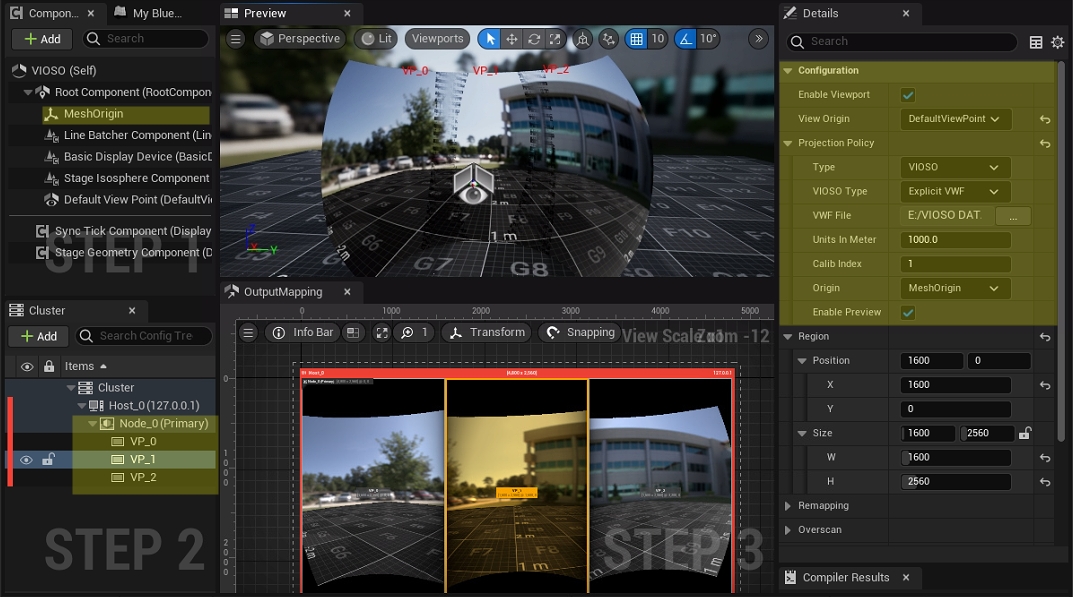Open the Projection Policy Type dropdown
The width and height of the screenshot is (1073, 597).
pos(953,167)
